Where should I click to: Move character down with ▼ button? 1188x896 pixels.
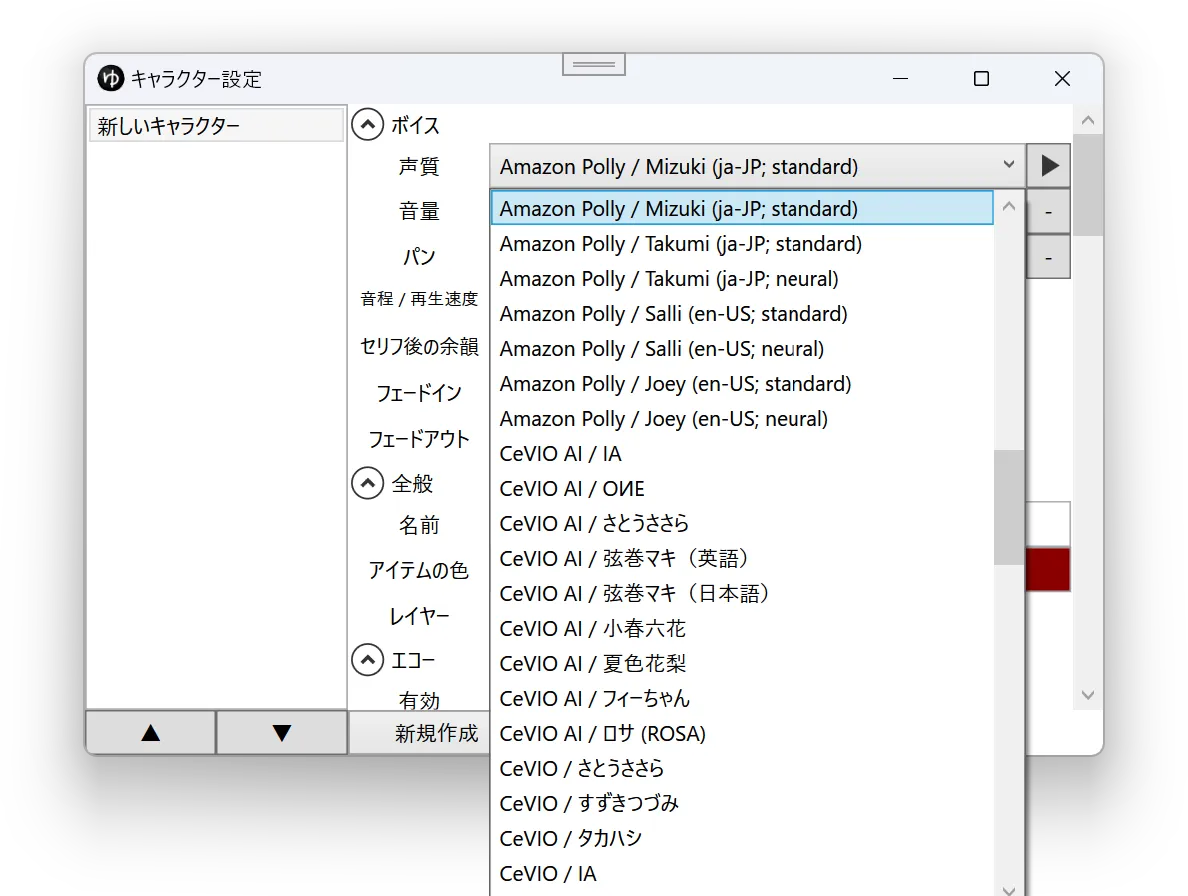point(282,732)
